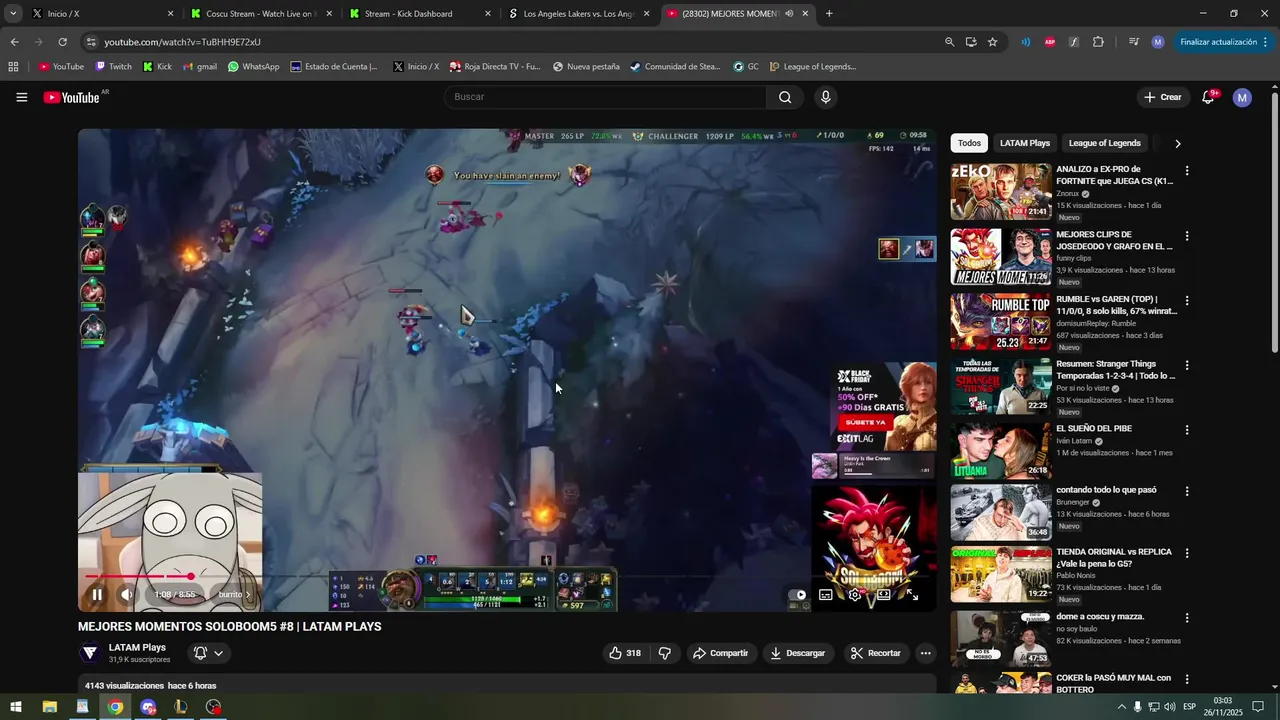Switch the player to theater mode
The image size is (1280, 720).
884,594
